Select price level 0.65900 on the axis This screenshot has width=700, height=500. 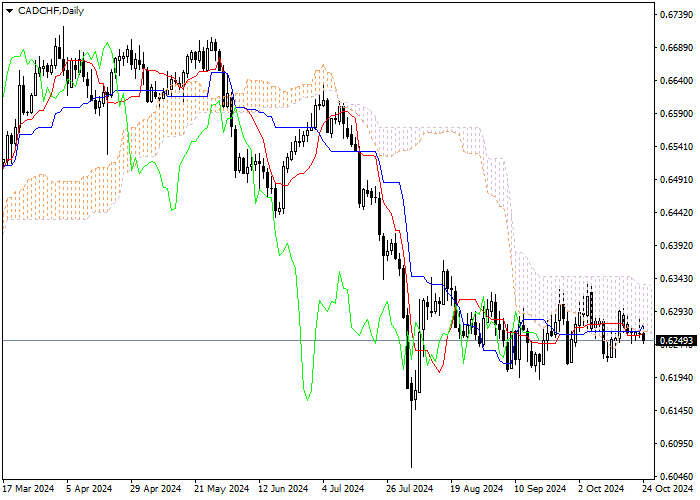(677, 114)
